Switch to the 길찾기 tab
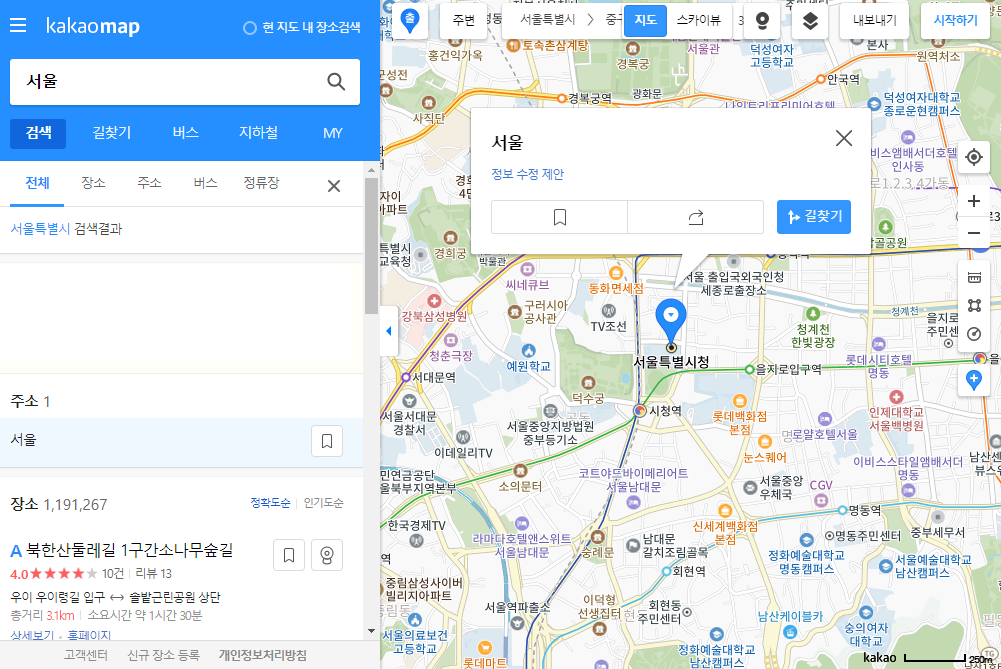 tap(112, 133)
